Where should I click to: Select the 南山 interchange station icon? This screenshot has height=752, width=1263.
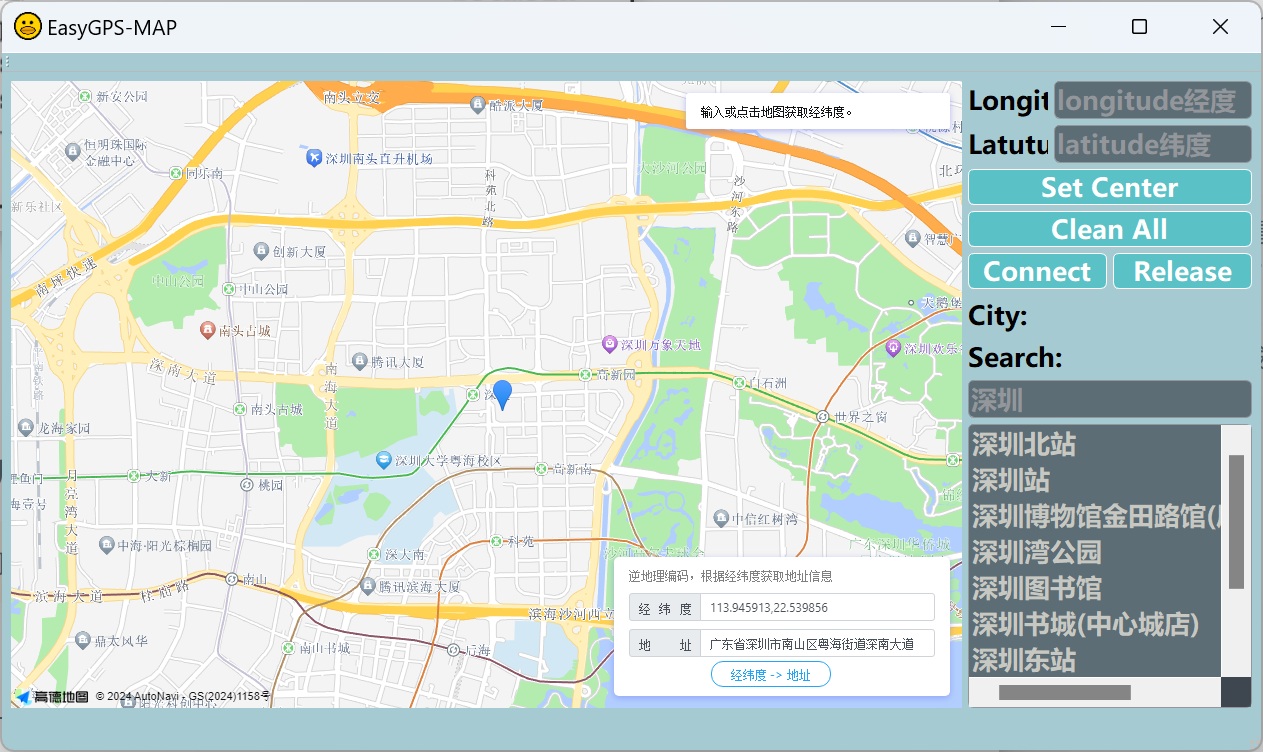pyautogui.click(x=232, y=578)
